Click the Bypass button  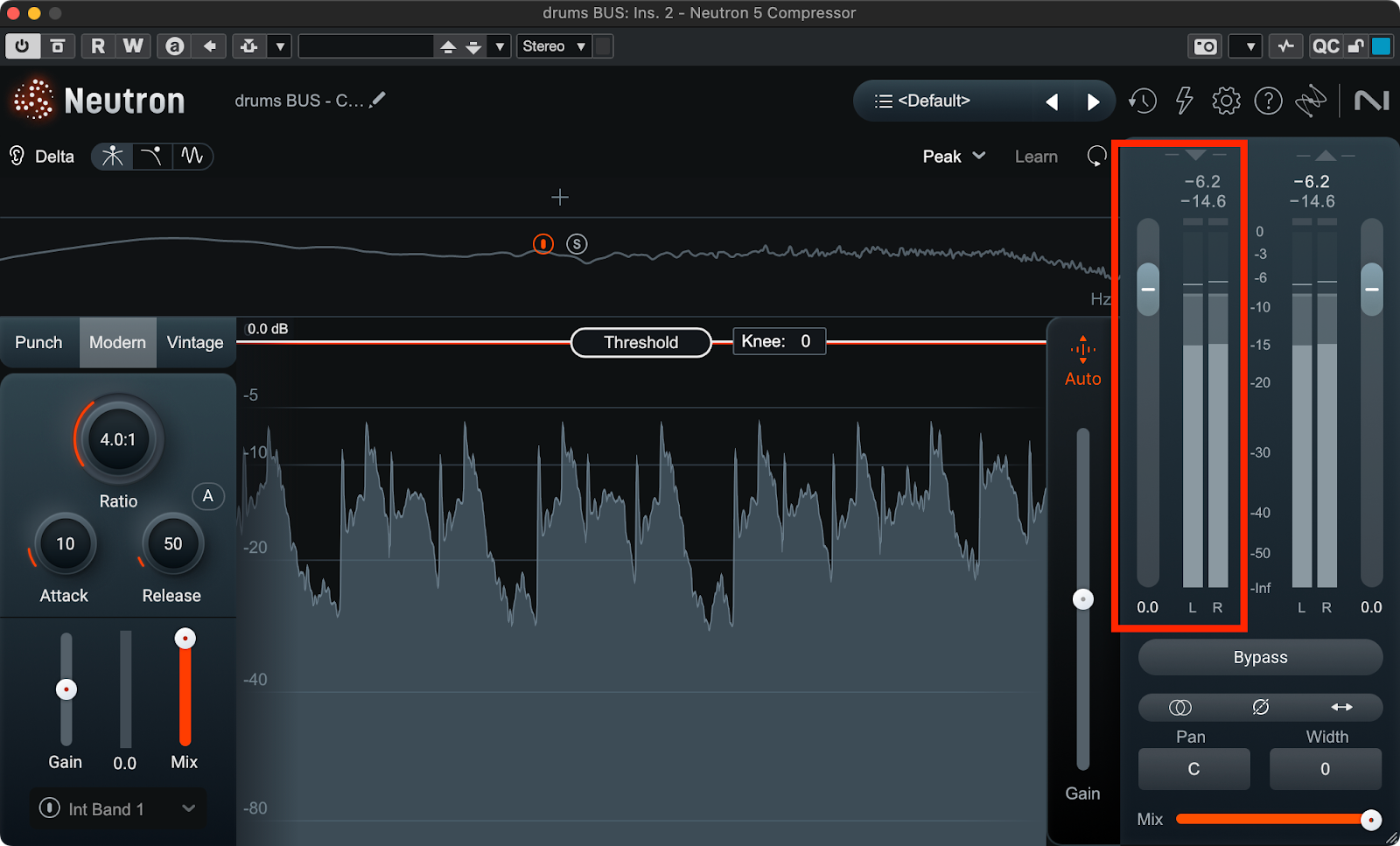[1260, 657]
